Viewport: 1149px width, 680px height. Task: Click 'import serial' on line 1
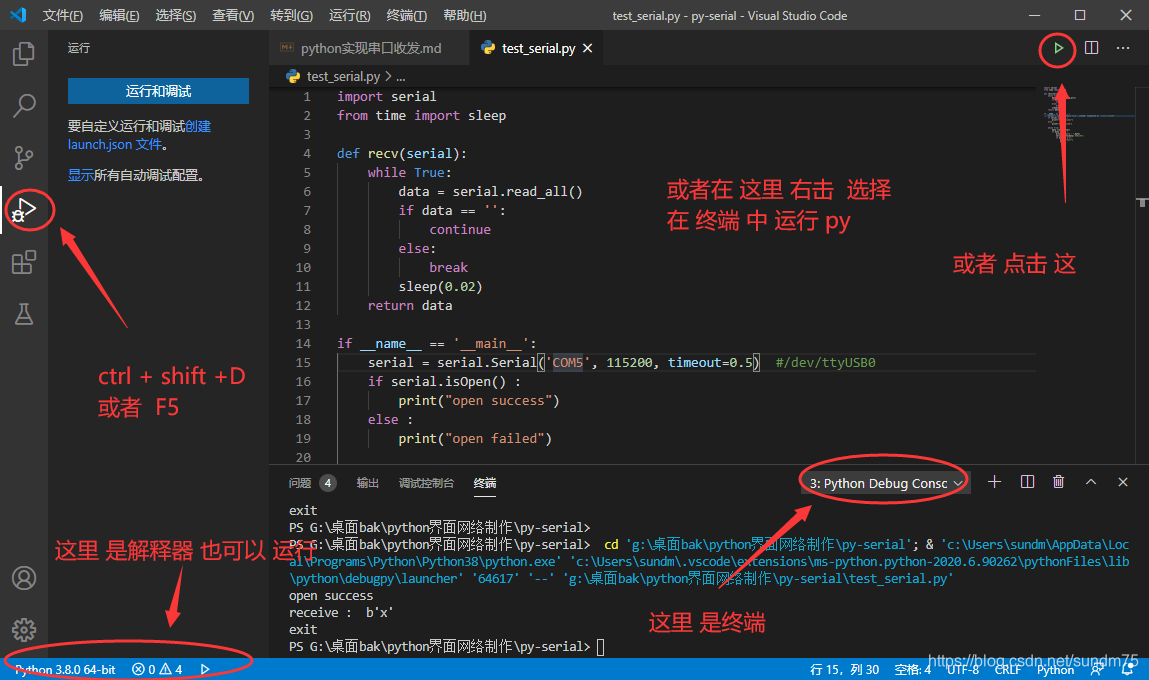click(x=386, y=96)
